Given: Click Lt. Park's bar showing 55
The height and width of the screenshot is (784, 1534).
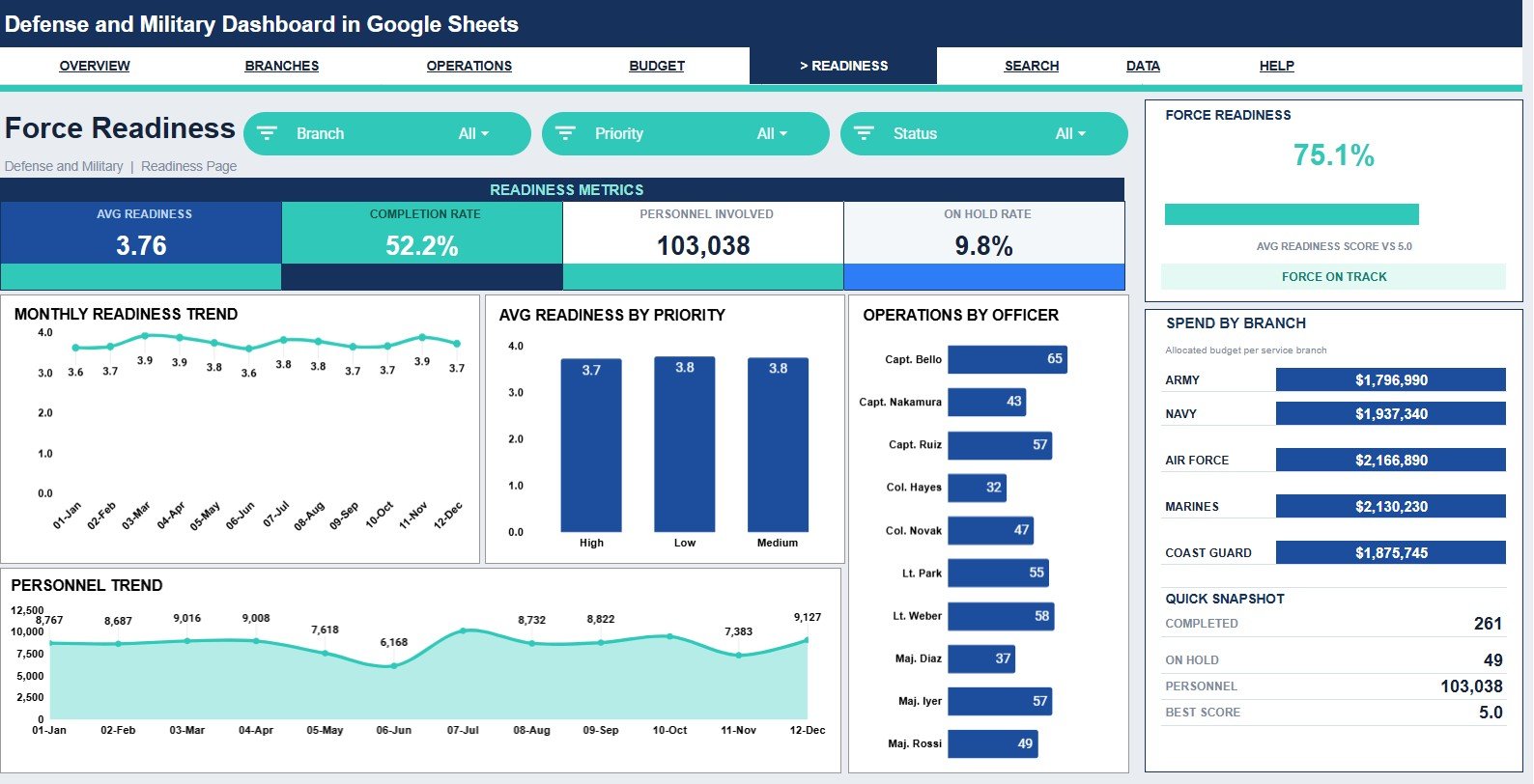Looking at the screenshot, I should pos(998,573).
